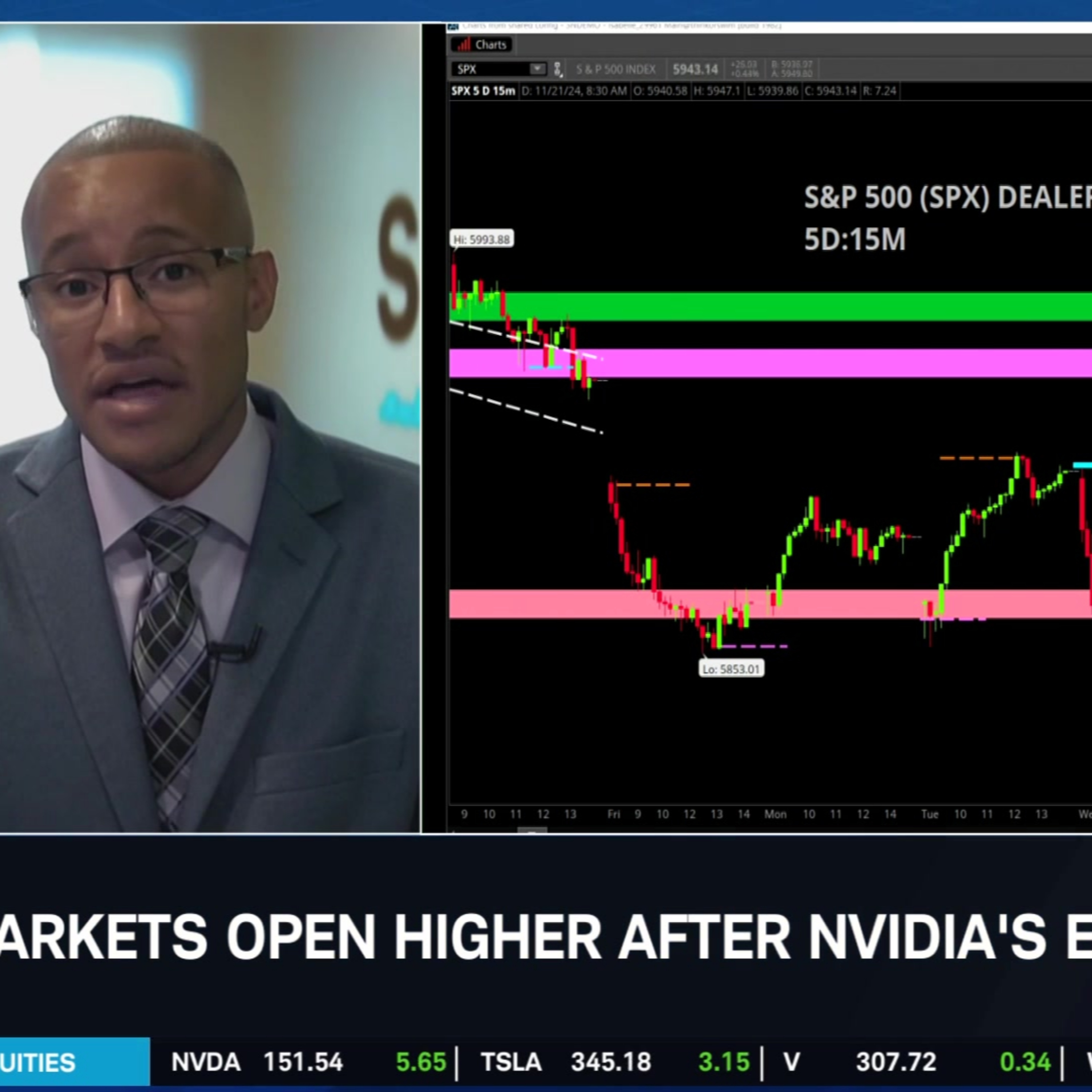Click NVDA change 5.65 in ticker
The image size is (1092, 1092).
(421, 1062)
